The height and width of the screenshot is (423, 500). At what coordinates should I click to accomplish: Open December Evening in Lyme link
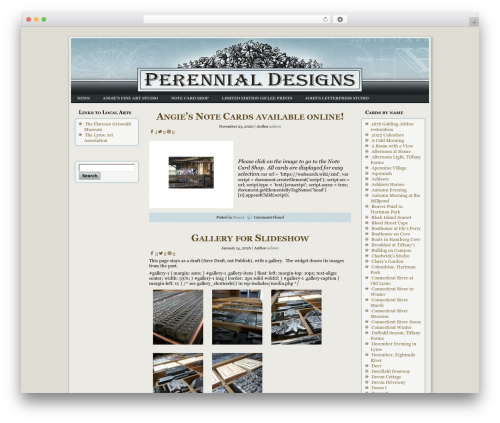[393, 347]
